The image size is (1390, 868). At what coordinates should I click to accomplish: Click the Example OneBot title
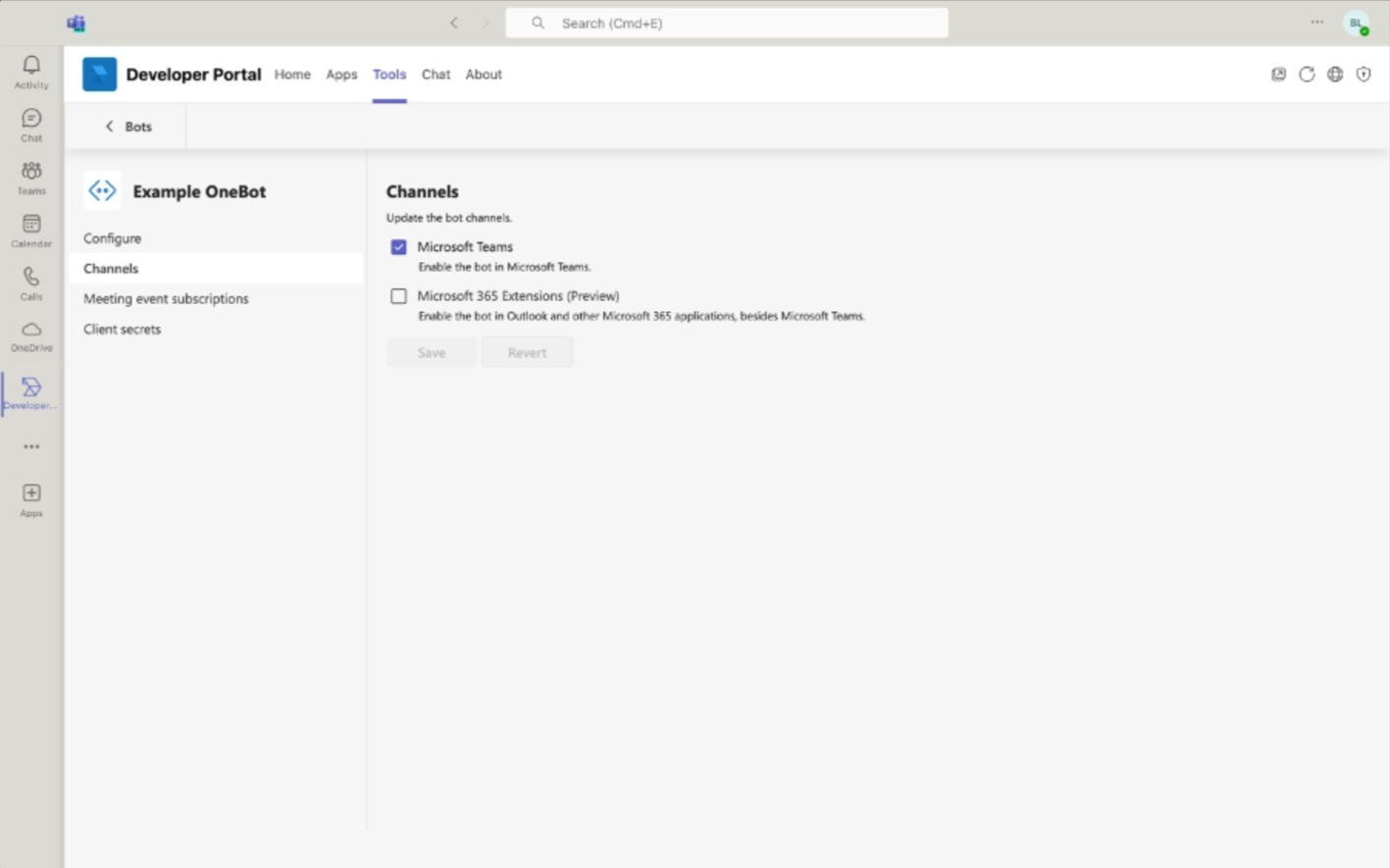(199, 192)
